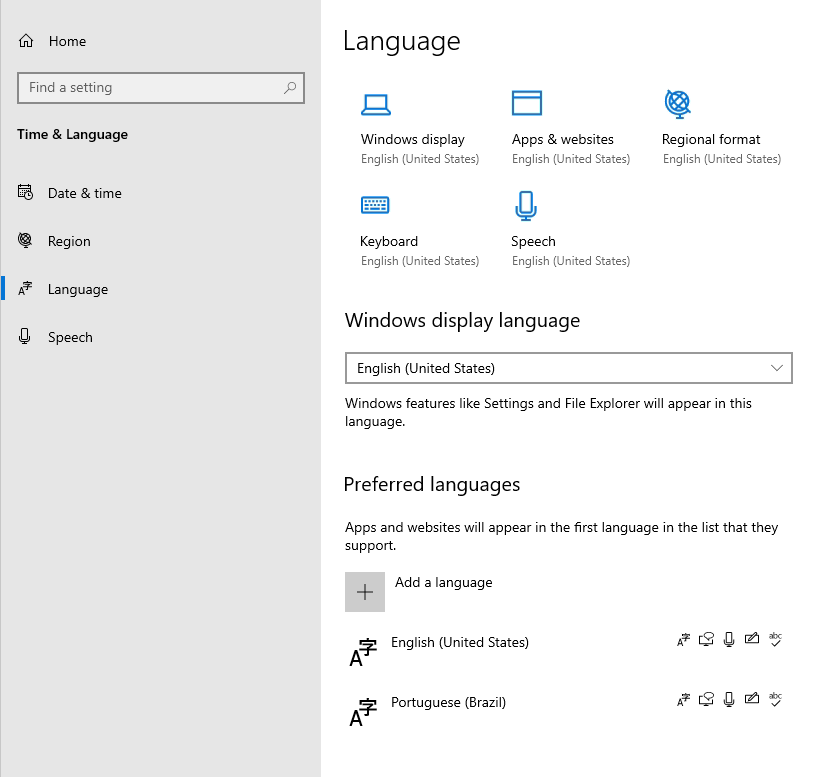Click the text-to-speech icon for Portuguese (Brazil)

(706, 699)
